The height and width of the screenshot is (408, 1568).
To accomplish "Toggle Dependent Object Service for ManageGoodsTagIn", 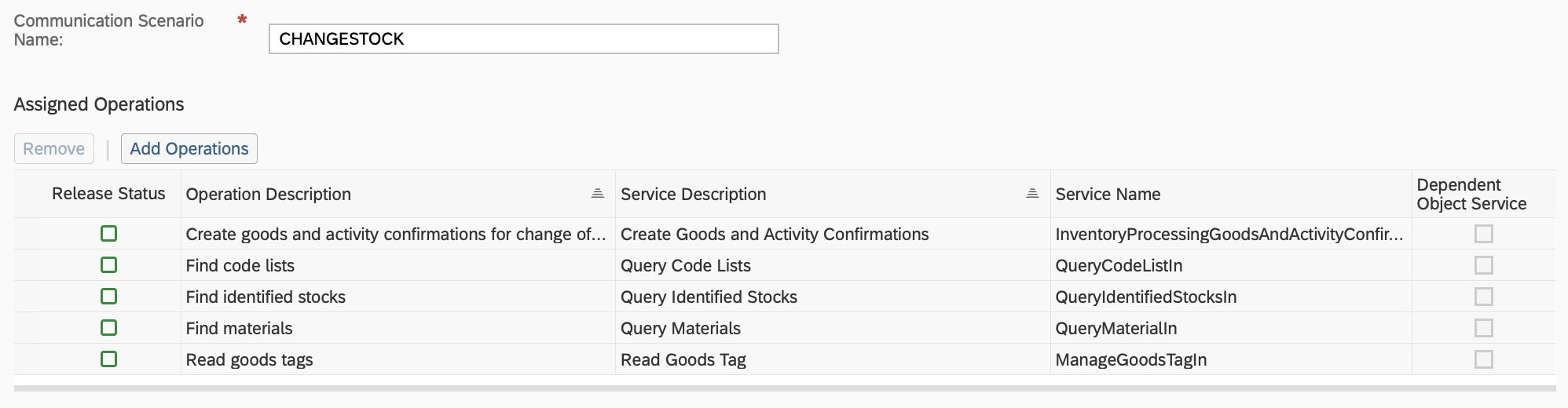I will [x=1483, y=359].
